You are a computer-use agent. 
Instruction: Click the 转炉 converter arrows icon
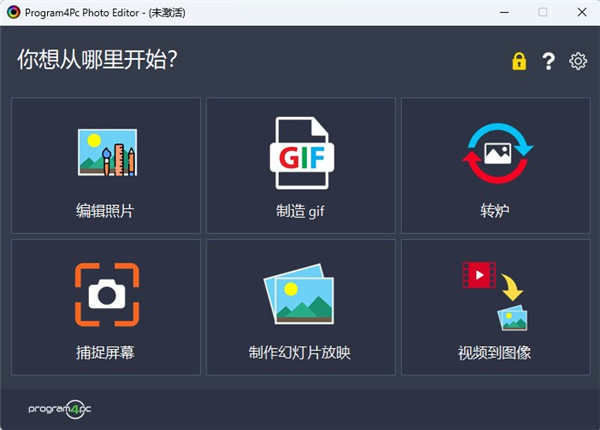(497, 153)
